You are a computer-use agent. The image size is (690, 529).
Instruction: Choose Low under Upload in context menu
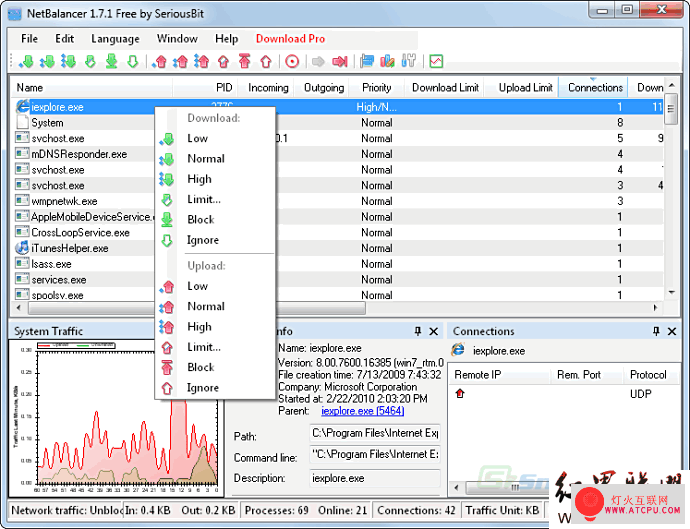click(215, 287)
